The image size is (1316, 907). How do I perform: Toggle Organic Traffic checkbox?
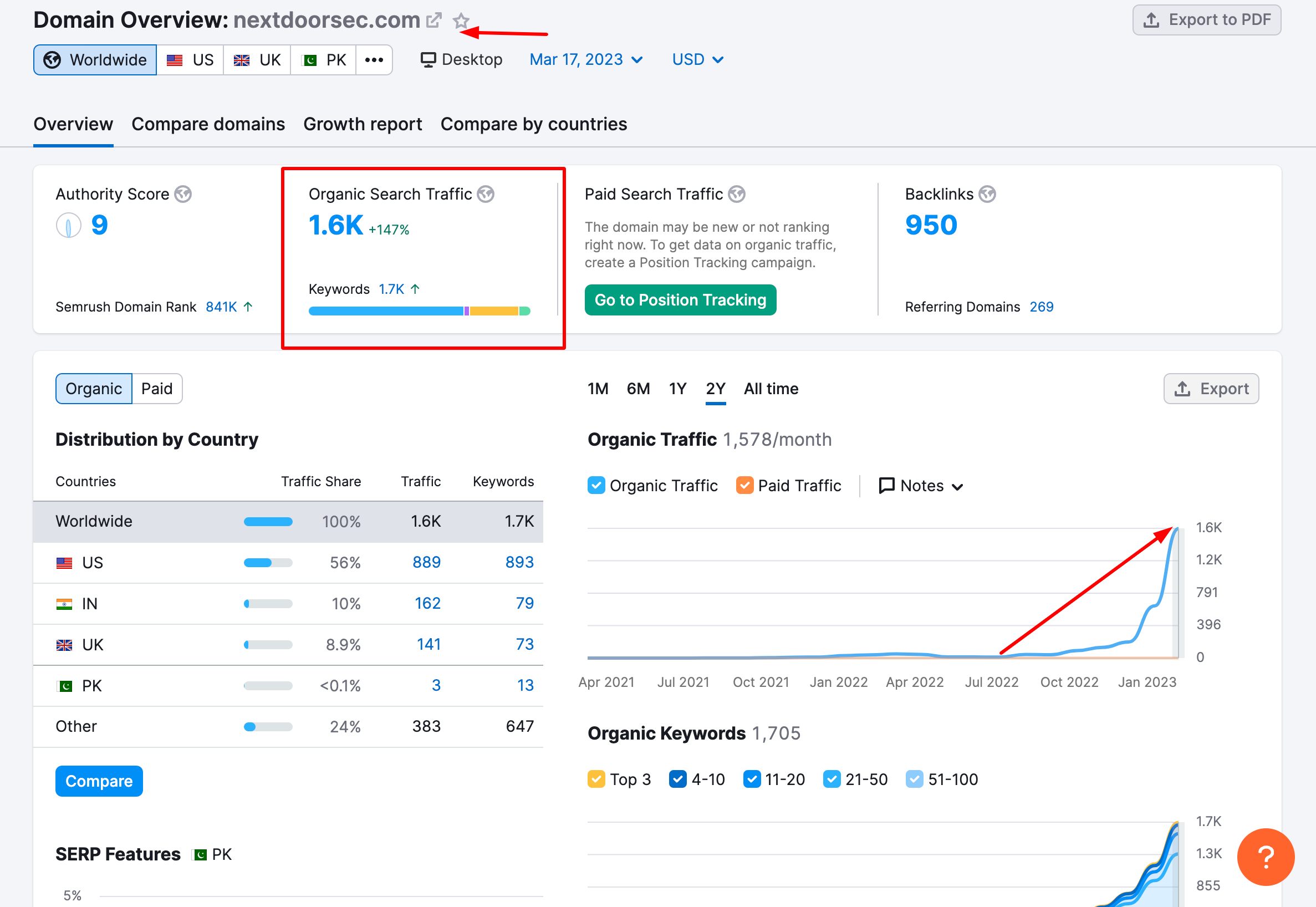tap(596, 486)
